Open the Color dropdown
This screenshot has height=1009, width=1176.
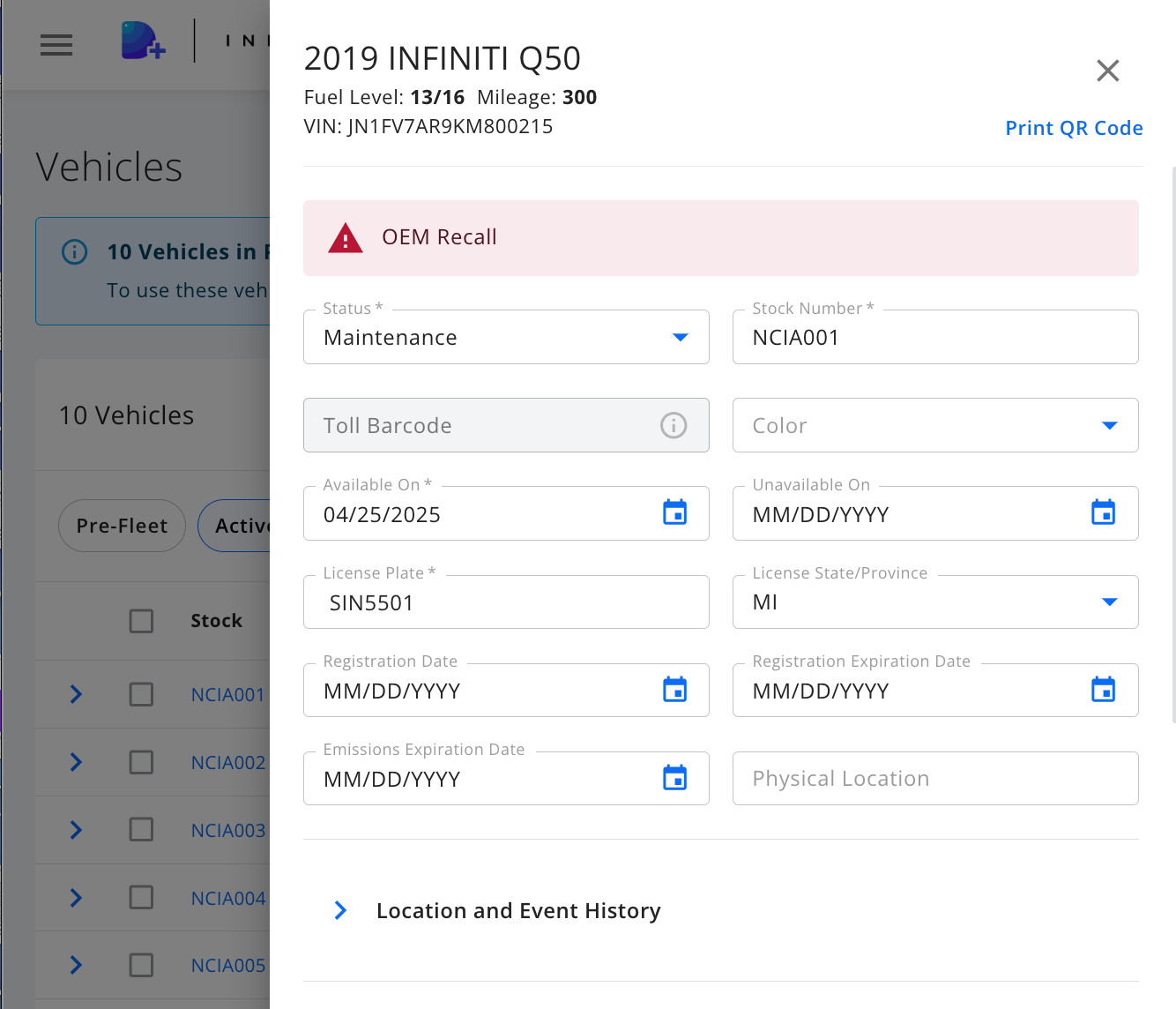tap(935, 425)
